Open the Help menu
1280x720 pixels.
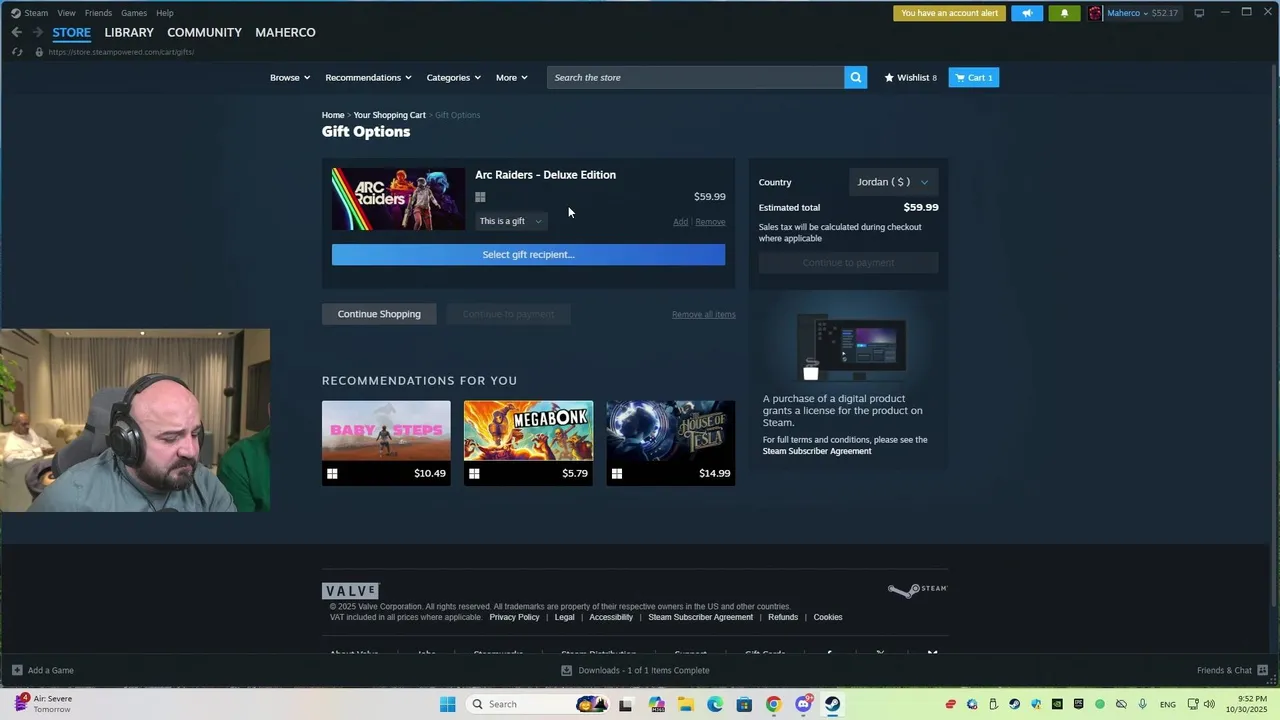165,13
